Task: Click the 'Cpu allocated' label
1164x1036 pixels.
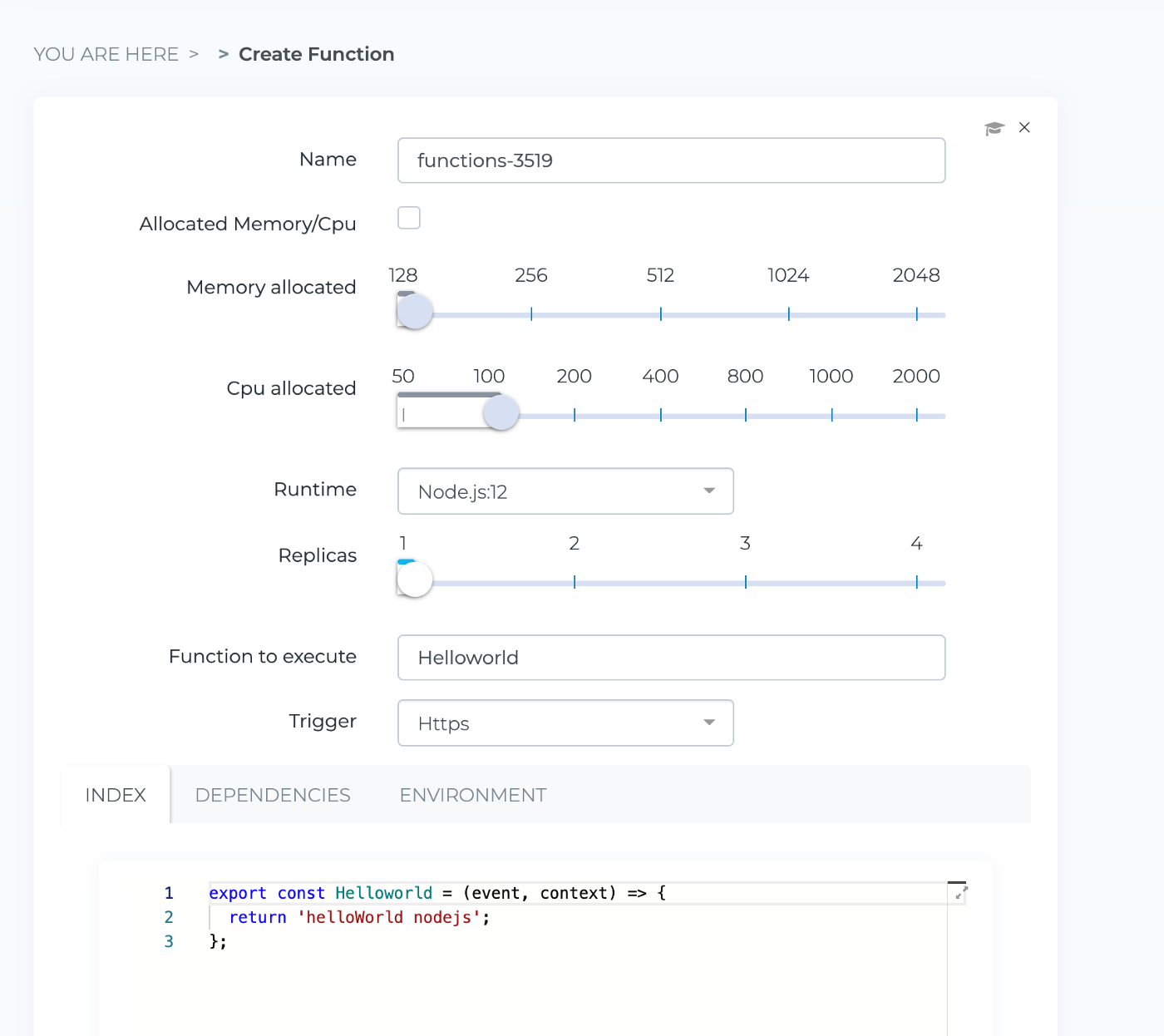Action: pos(291,388)
